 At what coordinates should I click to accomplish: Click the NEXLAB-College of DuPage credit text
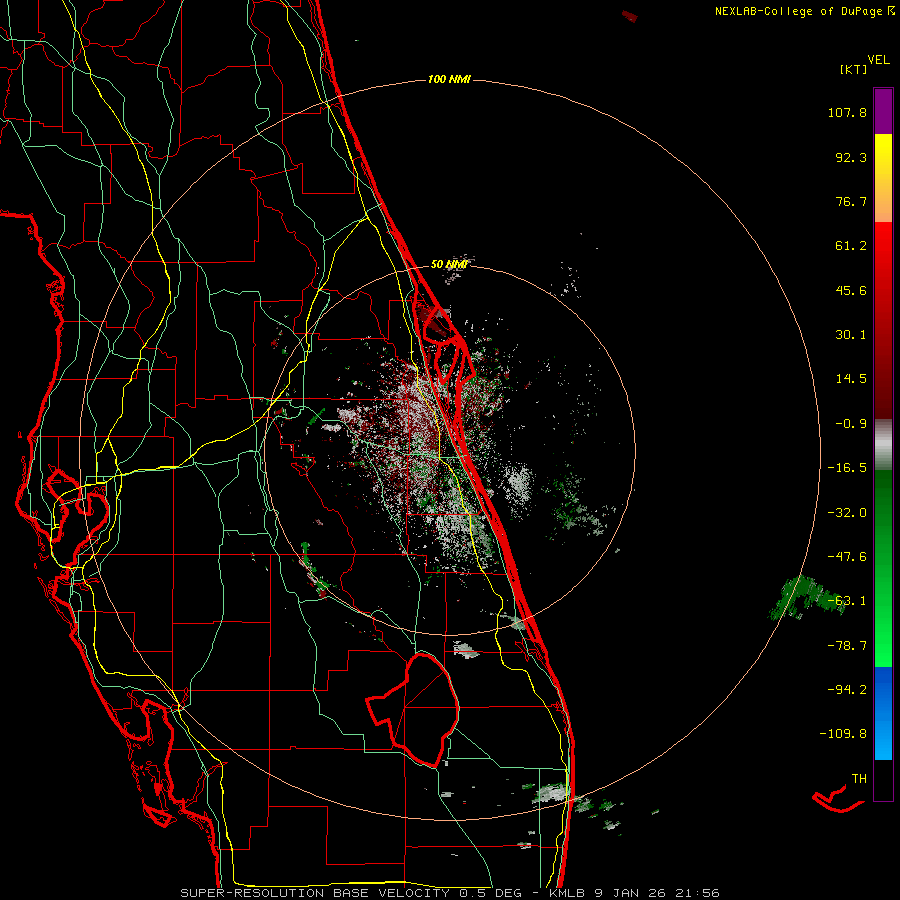tap(798, 11)
